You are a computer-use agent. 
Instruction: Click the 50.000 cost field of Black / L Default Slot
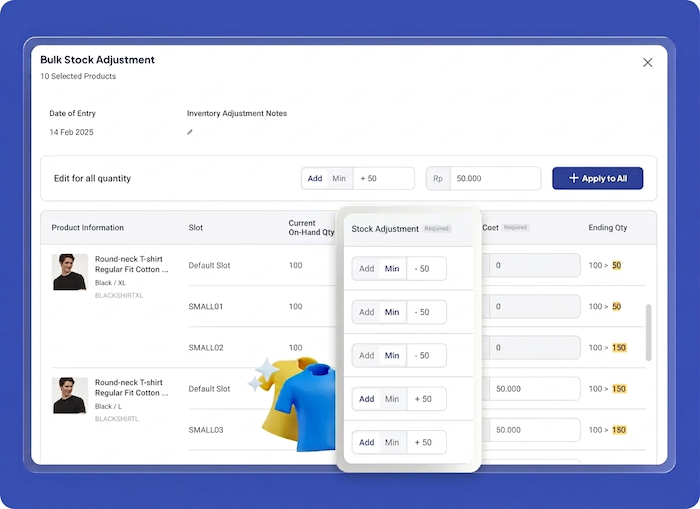tap(534, 388)
